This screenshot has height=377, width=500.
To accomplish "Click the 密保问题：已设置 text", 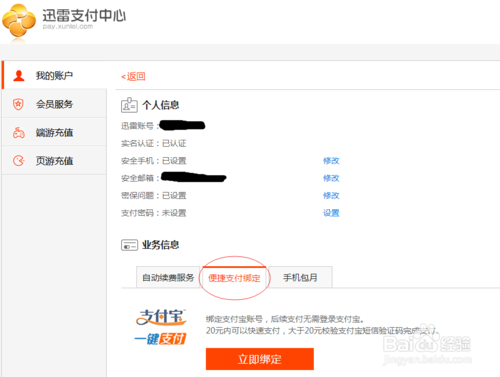I will click(153, 195).
